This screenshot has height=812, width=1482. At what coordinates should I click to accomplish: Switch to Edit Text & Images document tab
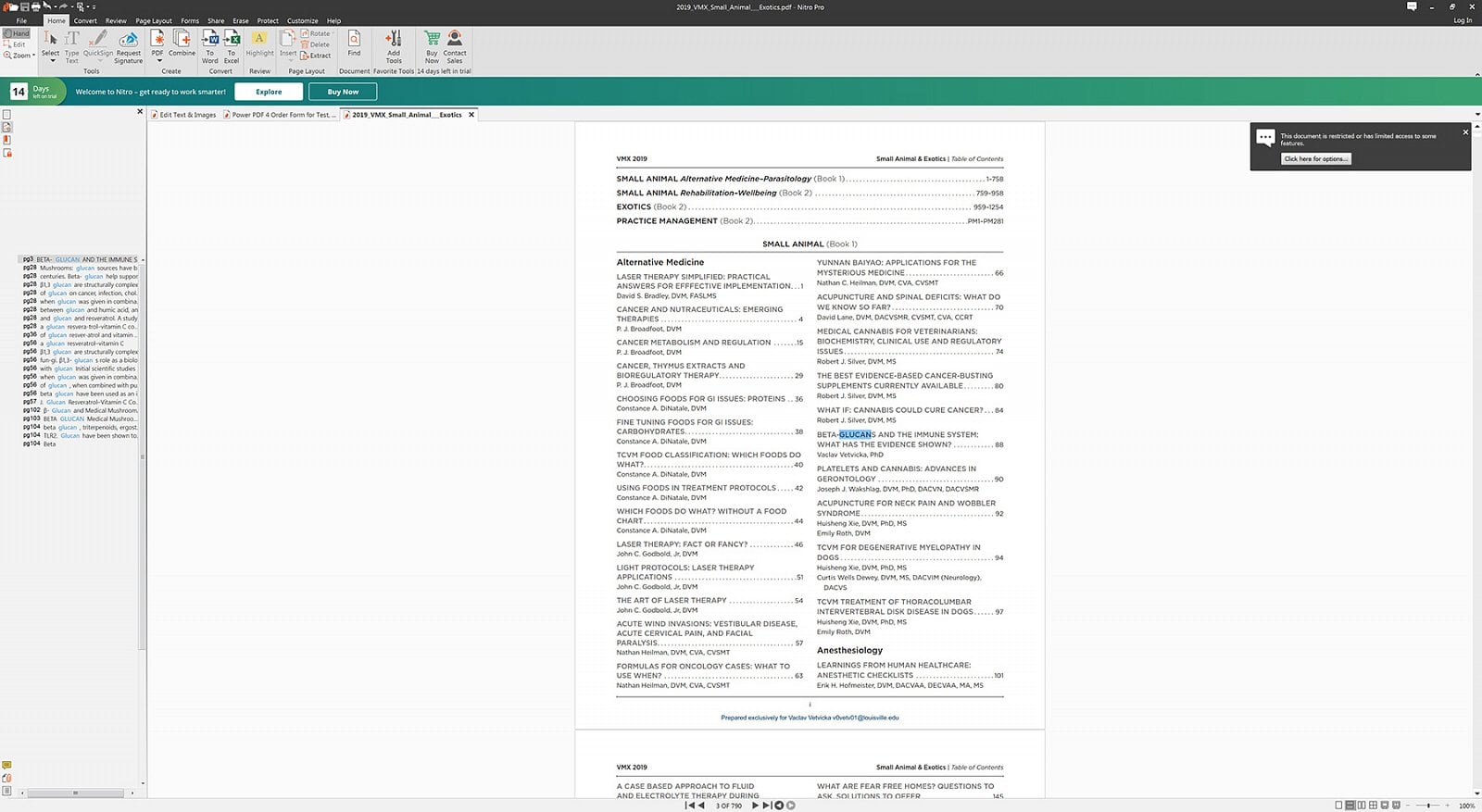[x=183, y=115]
